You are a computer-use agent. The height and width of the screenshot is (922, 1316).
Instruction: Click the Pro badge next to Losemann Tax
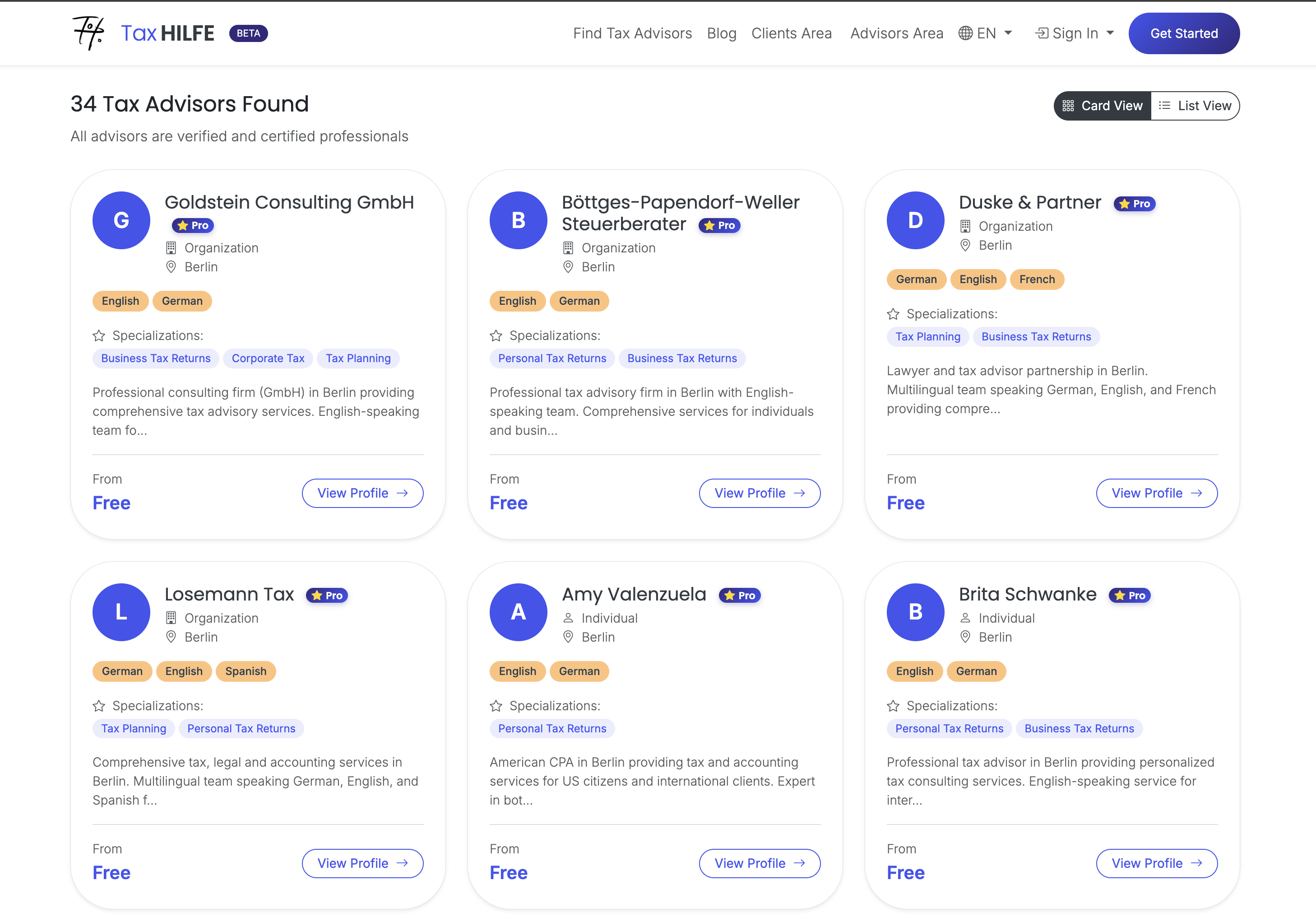[x=327, y=595]
